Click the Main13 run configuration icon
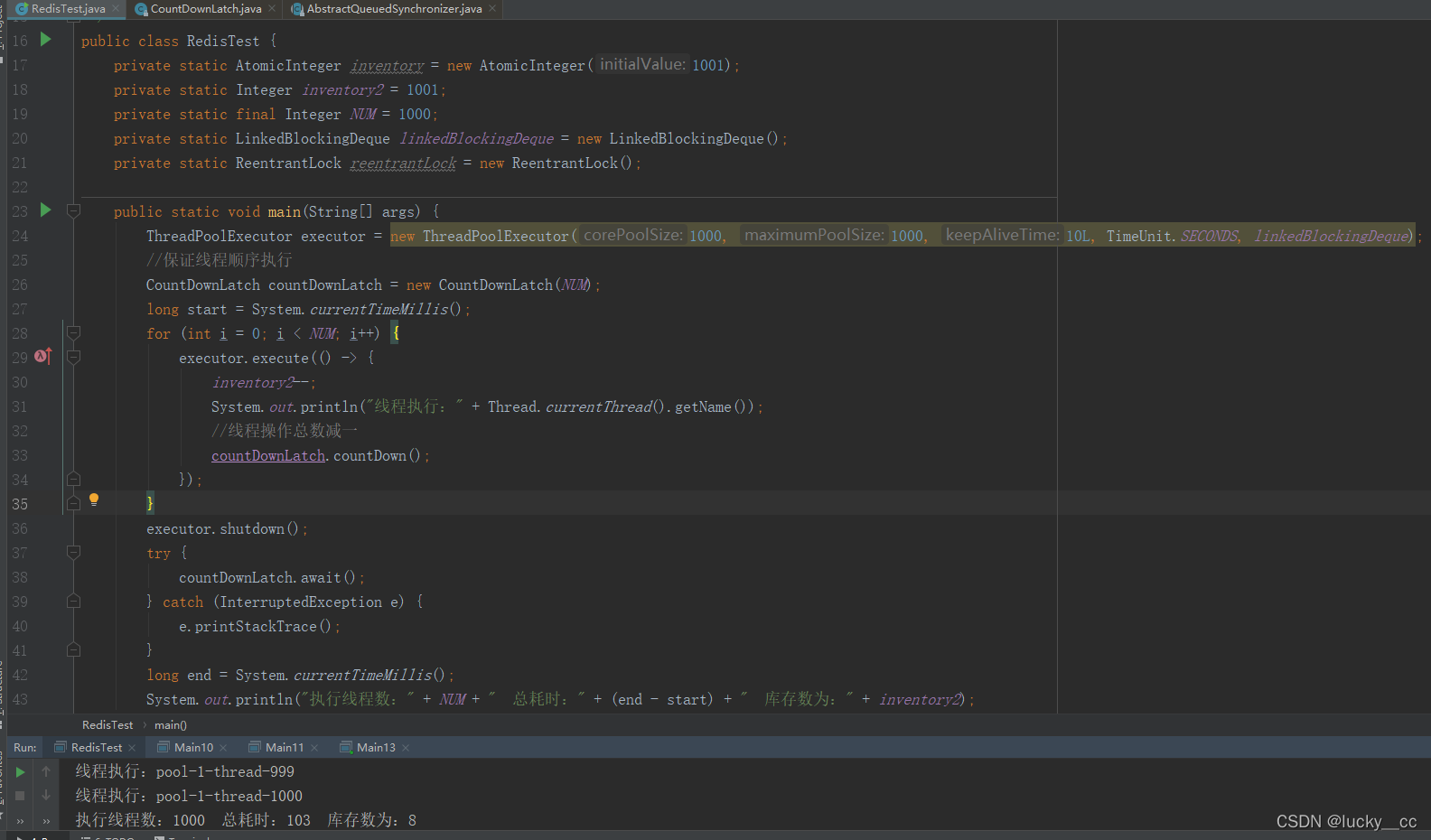Image resolution: width=1431 pixels, height=840 pixels. pos(346,747)
